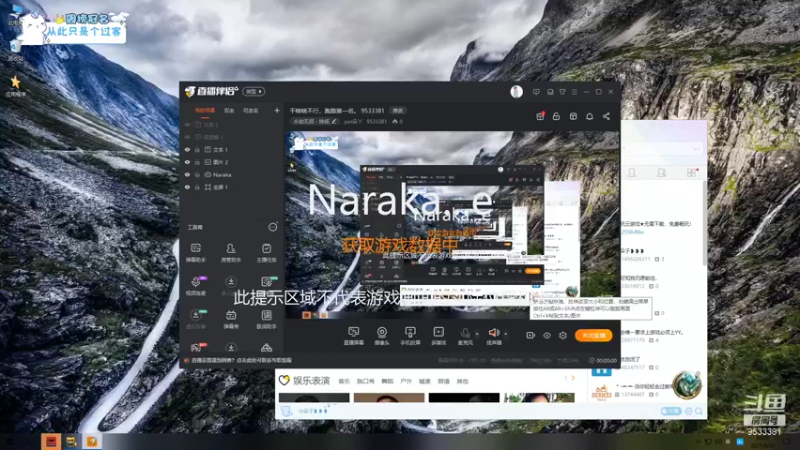Add 手机投屏 phone casting source
Image resolution: width=800 pixels, height=450 pixels.
pyautogui.click(x=410, y=336)
